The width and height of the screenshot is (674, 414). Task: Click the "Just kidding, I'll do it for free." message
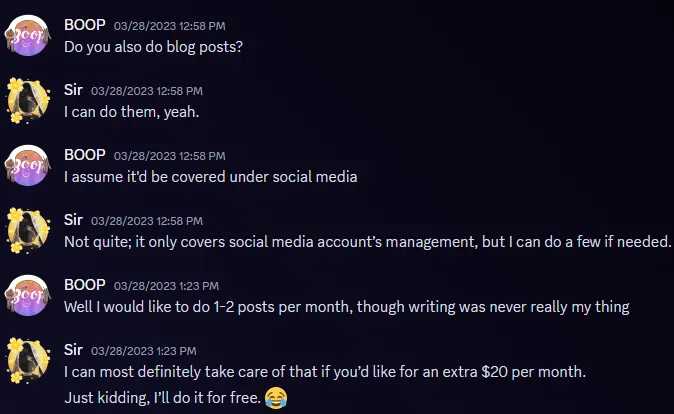(162, 400)
